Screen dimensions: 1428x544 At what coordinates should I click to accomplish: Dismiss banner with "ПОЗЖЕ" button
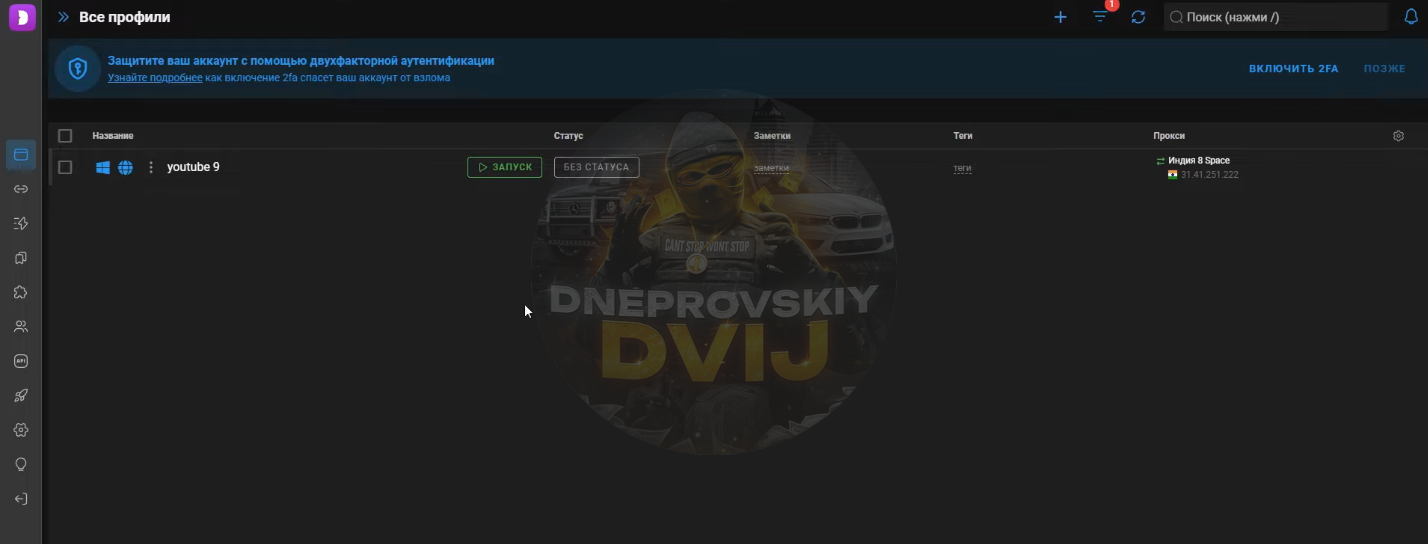coord(1384,69)
